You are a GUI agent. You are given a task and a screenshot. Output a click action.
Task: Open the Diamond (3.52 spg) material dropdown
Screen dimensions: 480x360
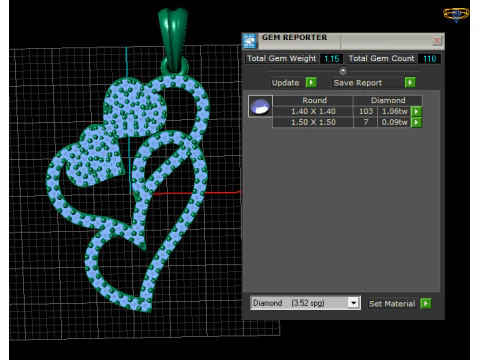[x=353, y=303]
